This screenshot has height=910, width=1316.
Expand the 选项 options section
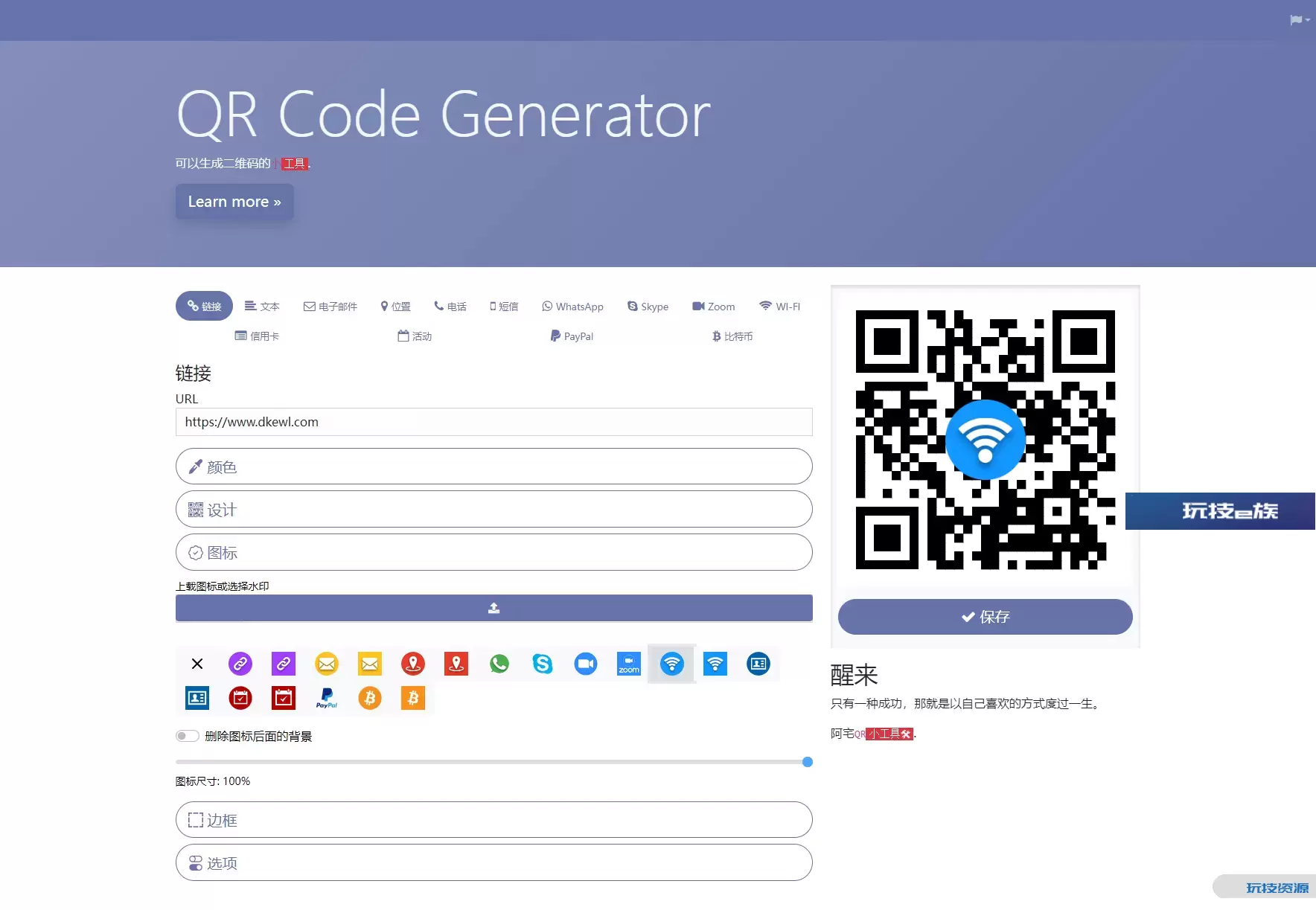click(x=493, y=863)
